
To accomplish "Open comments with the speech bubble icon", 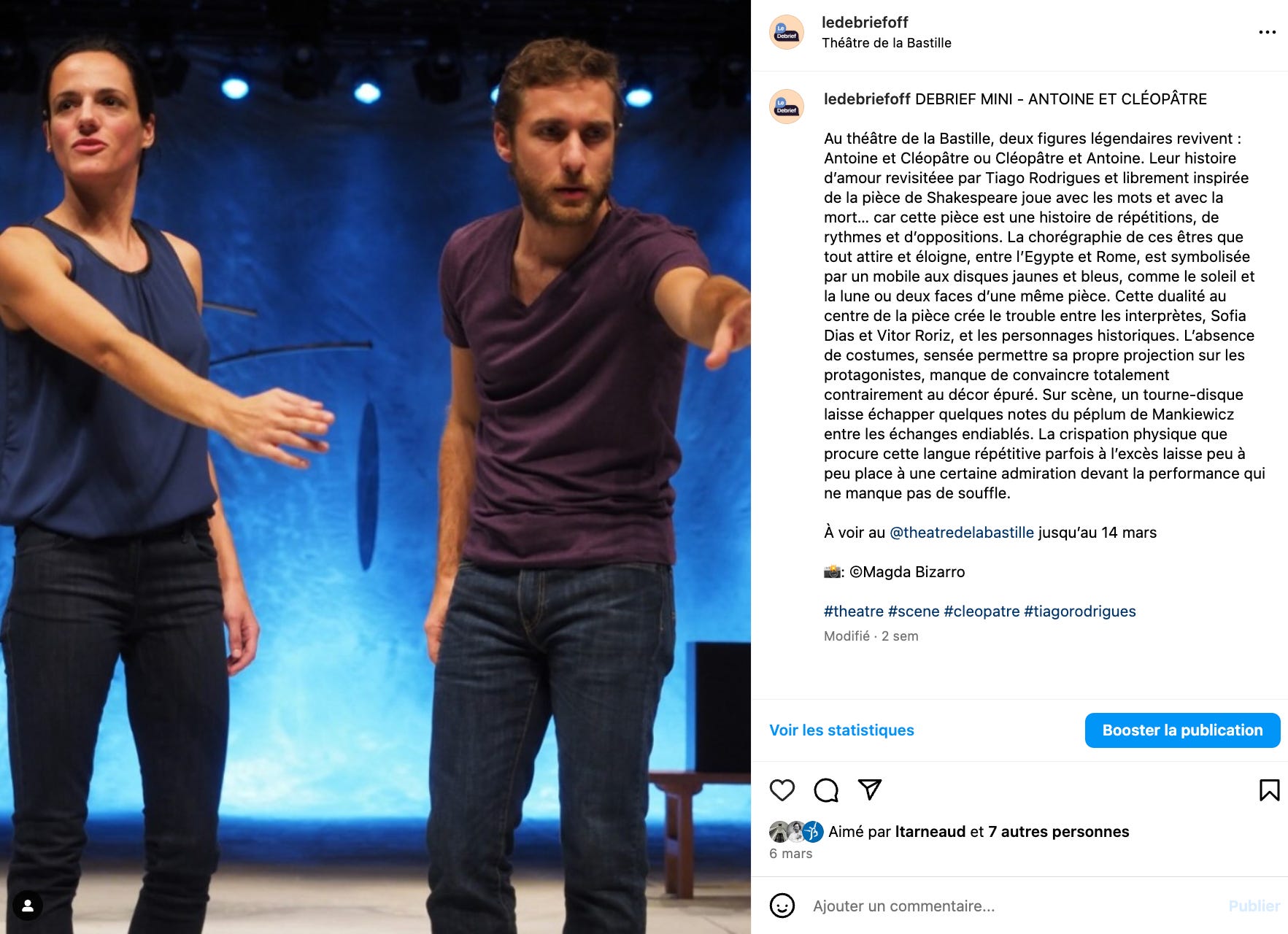I will 825,790.
